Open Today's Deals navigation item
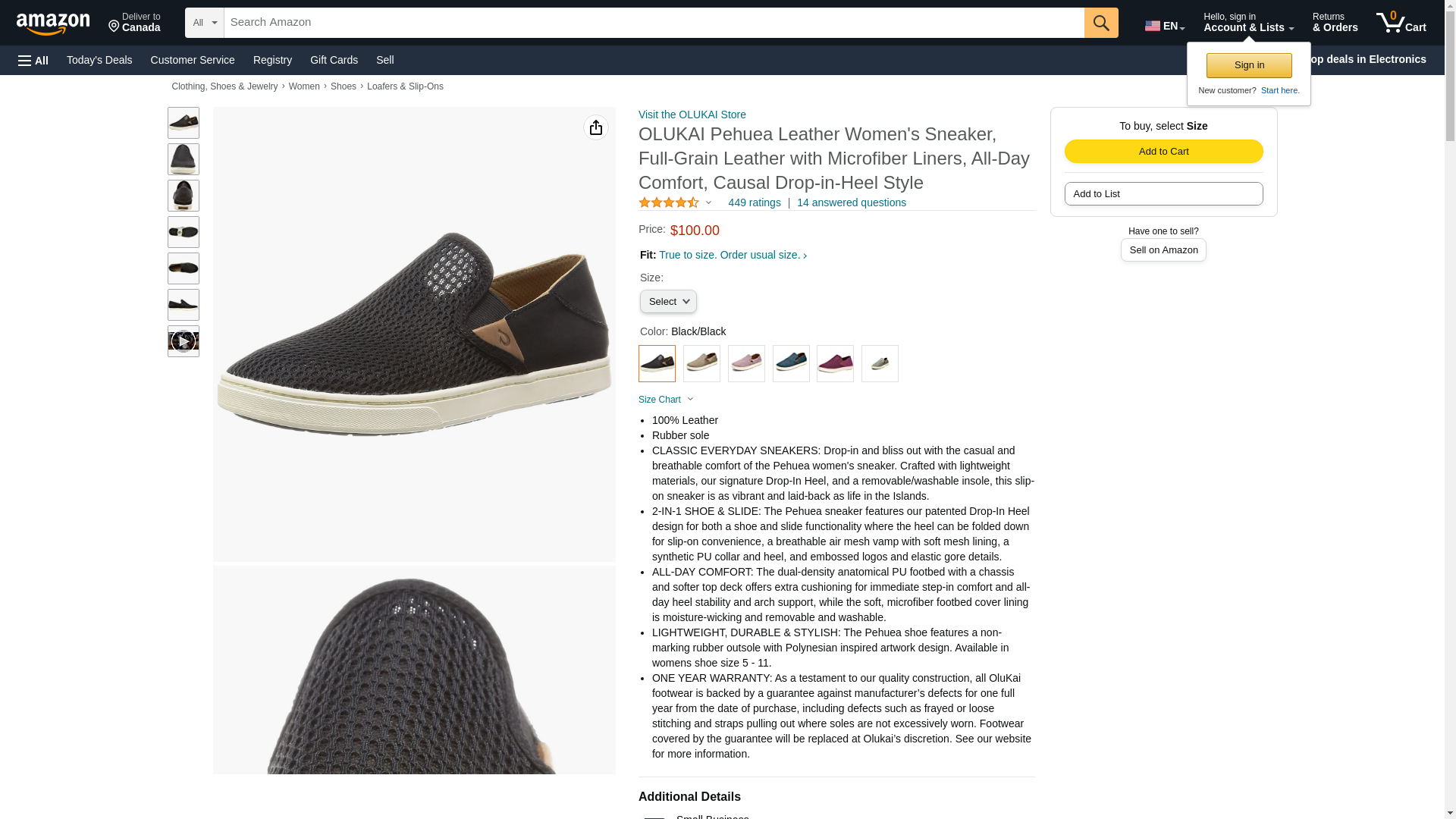This screenshot has width=1456, height=819. 99,60
